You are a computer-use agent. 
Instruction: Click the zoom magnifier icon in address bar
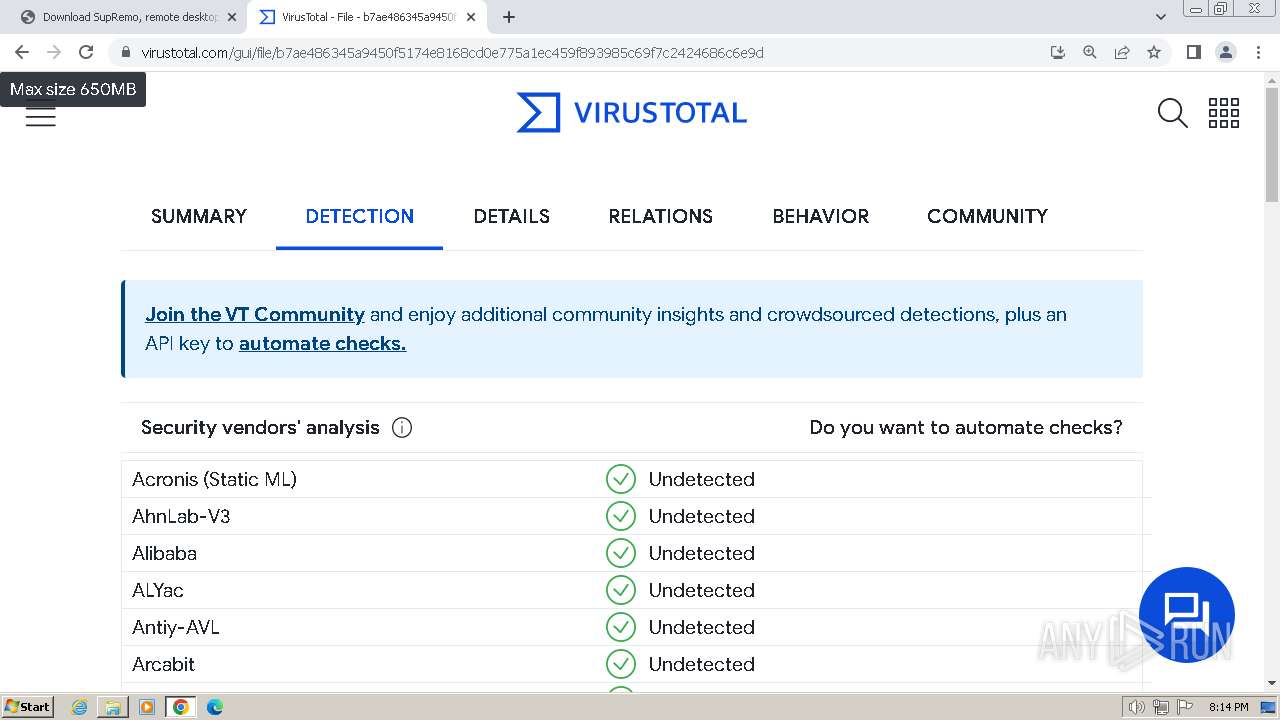1090,52
